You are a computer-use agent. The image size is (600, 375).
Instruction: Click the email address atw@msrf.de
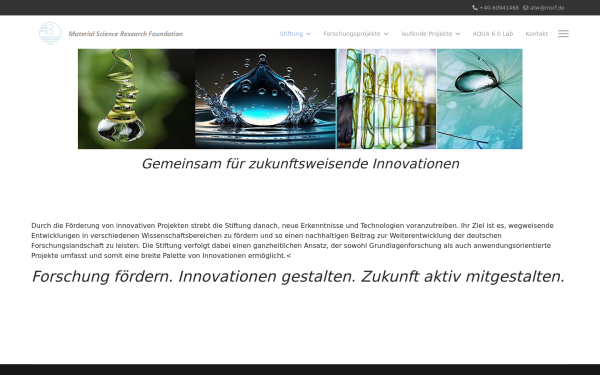coord(547,8)
